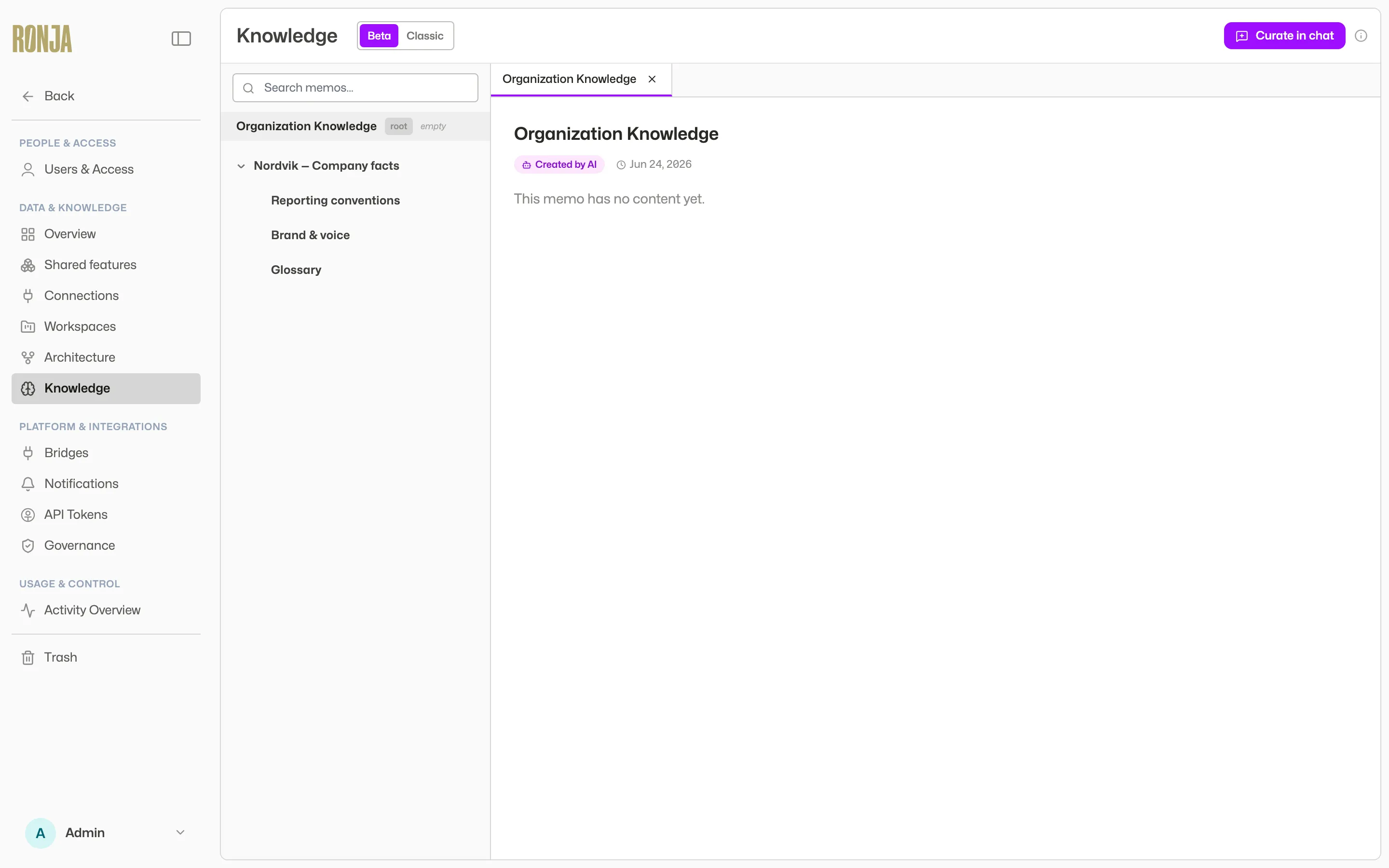Screen dimensions: 1389x868
Task: Click the Trash bin icon
Action: click(x=27, y=658)
